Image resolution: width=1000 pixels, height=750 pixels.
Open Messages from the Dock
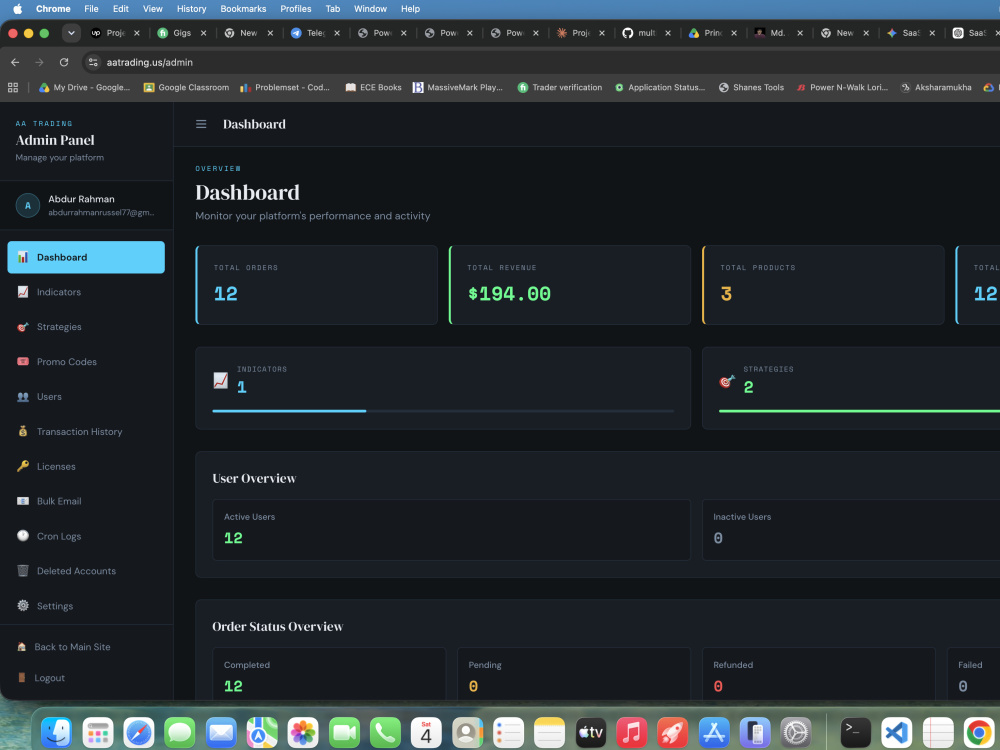point(180,732)
